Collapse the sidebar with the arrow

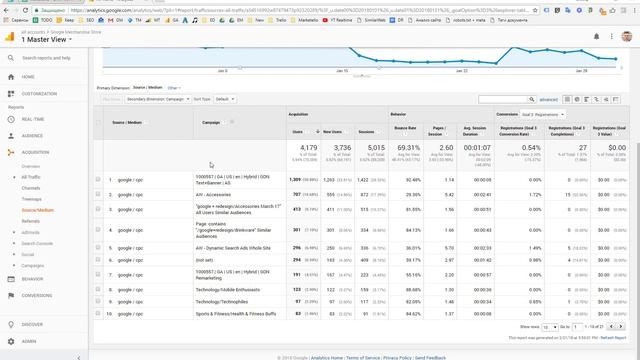click(79, 358)
